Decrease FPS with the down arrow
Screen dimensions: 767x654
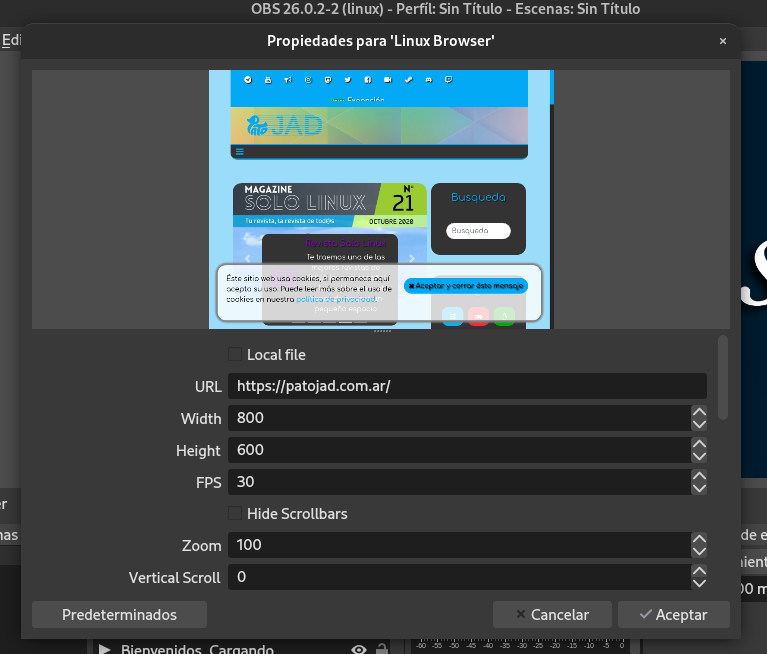(699, 488)
